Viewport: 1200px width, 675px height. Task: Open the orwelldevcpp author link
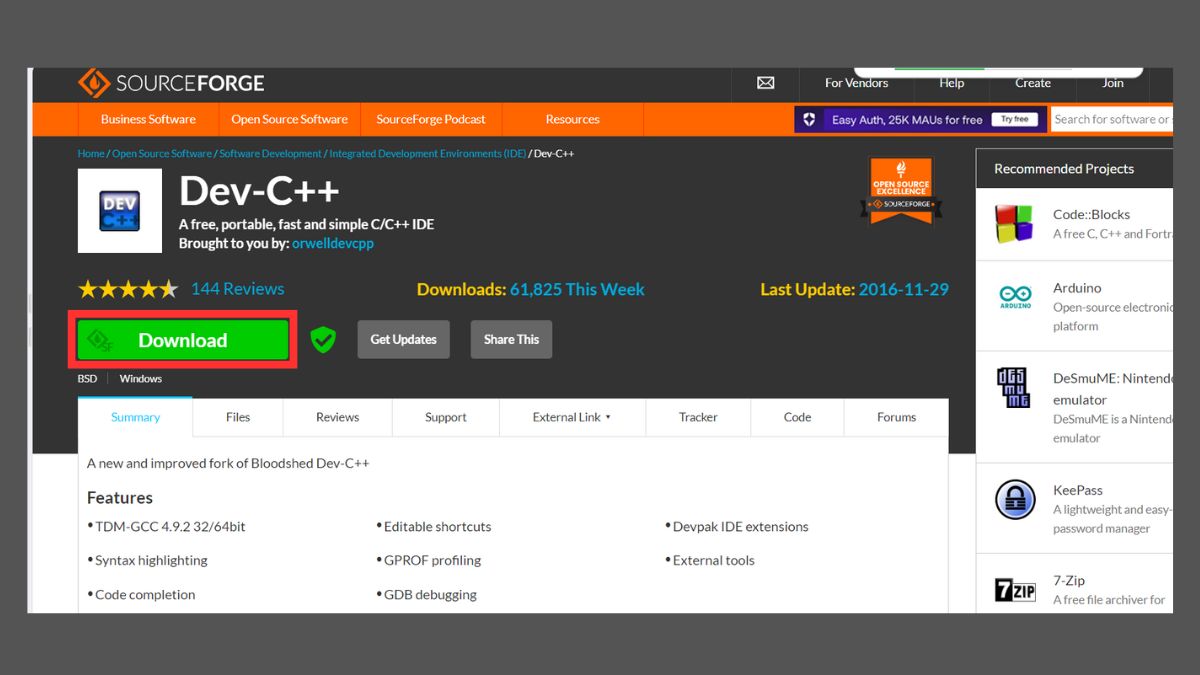[333, 243]
